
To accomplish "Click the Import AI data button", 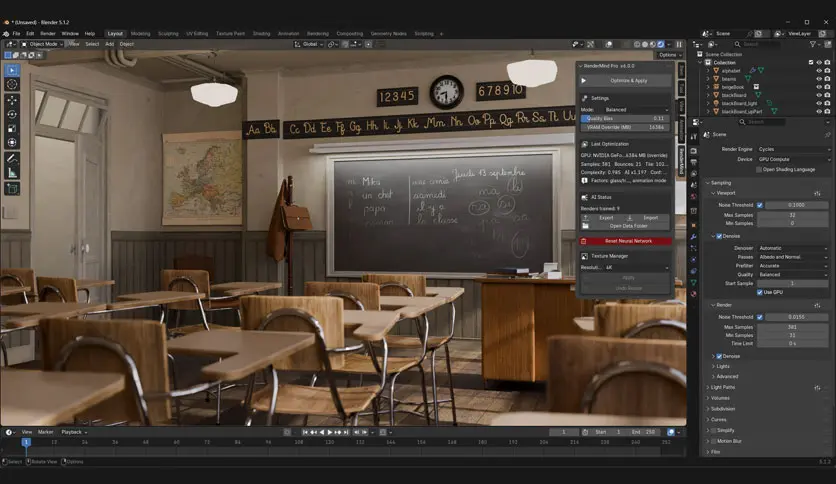I will (x=647, y=218).
